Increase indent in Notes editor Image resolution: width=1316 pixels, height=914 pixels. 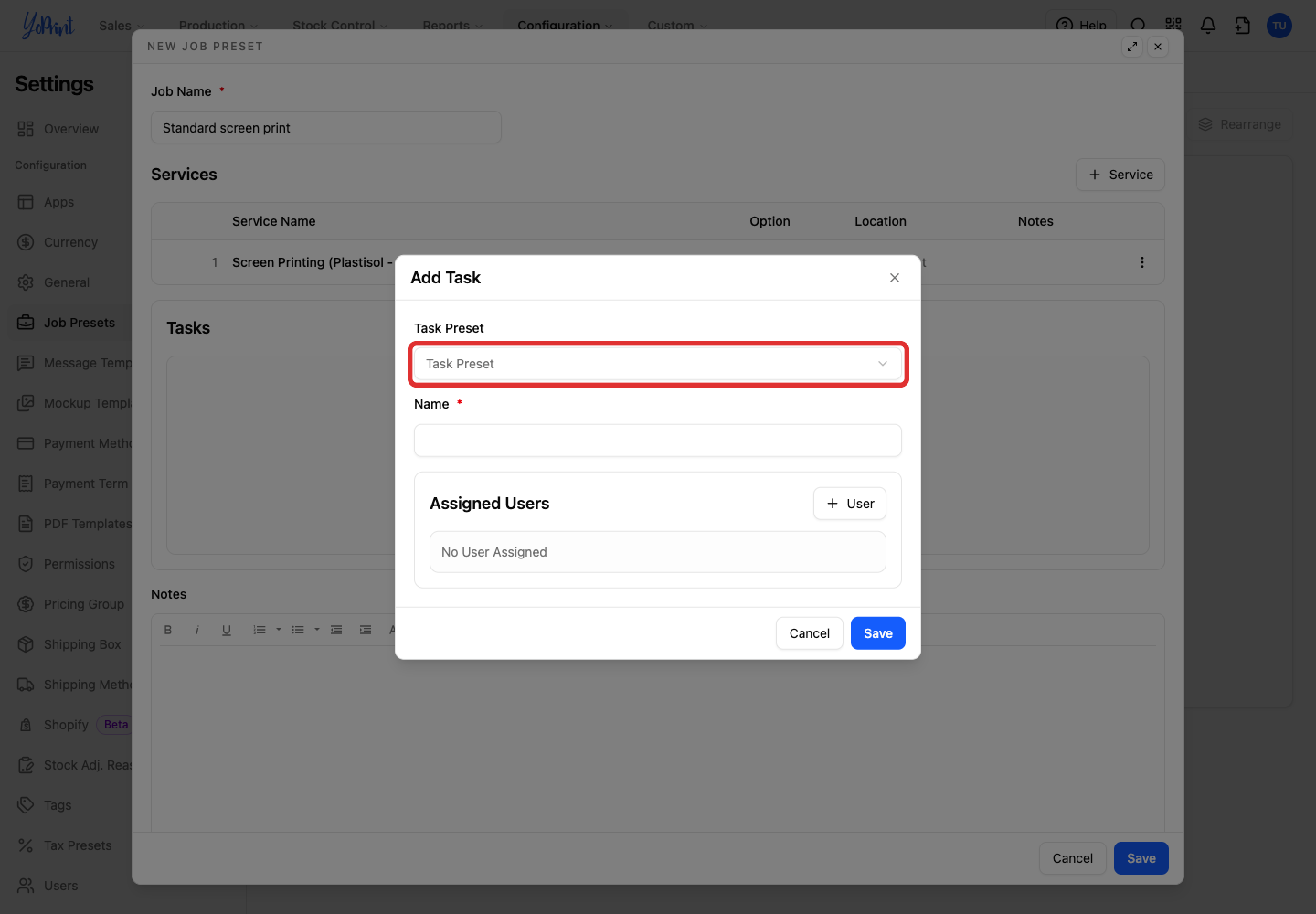[x=366, y=630]
